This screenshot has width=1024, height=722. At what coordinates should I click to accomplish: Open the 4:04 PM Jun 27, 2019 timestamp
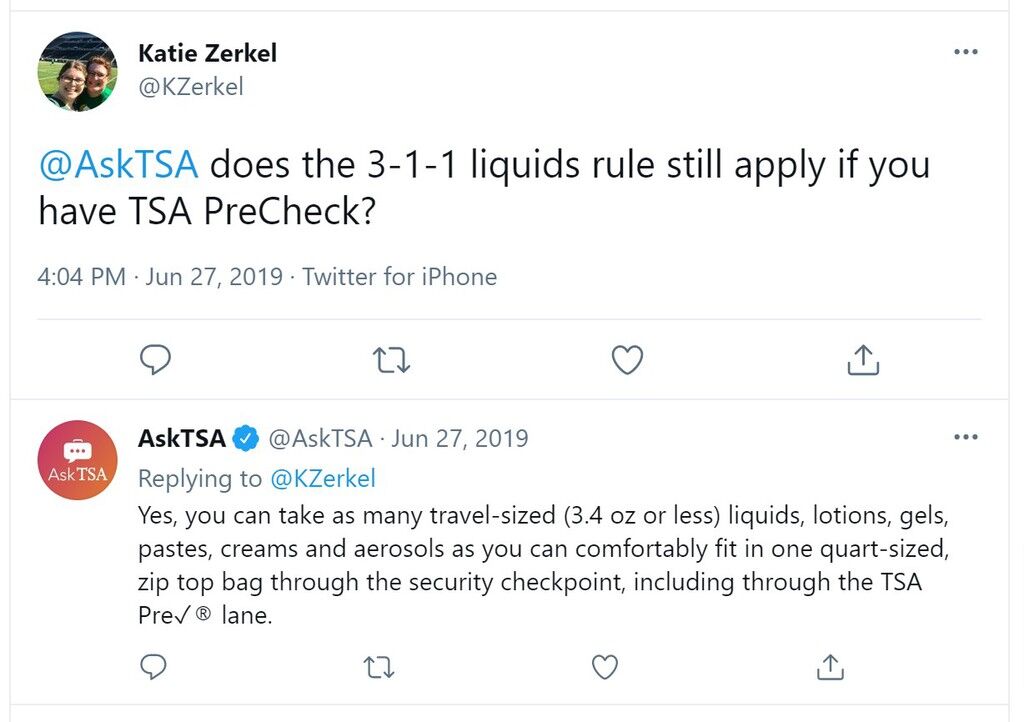pyautogui.click(x=160, y=277)
